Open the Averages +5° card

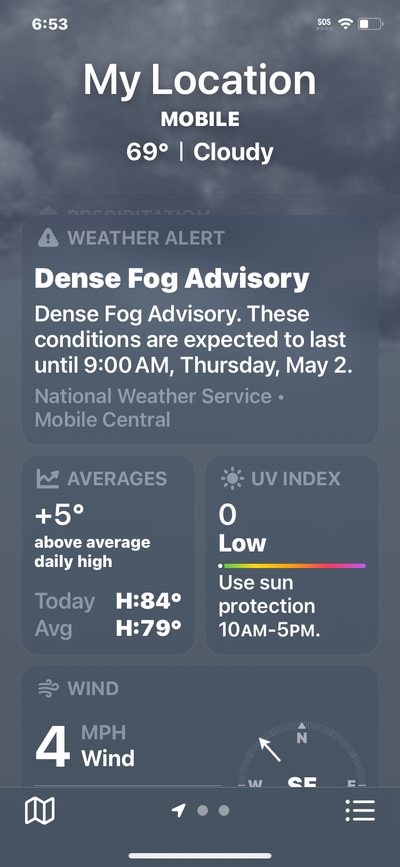point(108,555)
